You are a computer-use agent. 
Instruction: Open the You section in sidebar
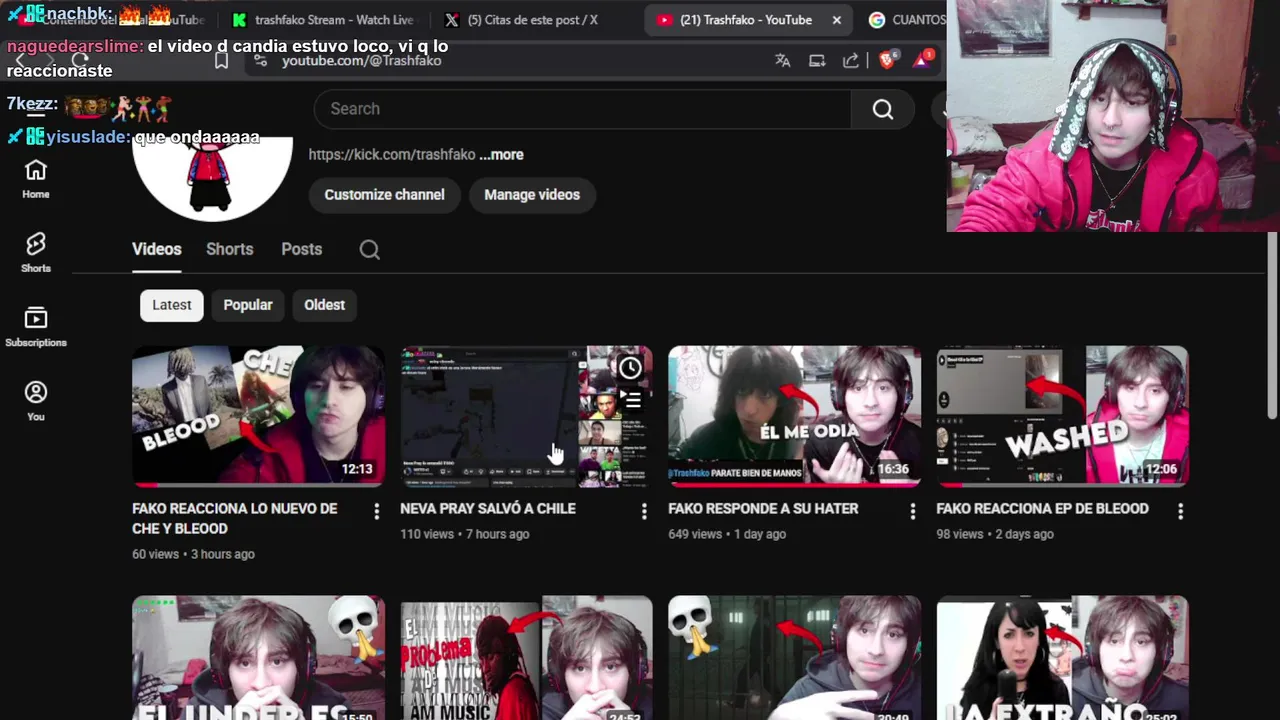[36, 402]
